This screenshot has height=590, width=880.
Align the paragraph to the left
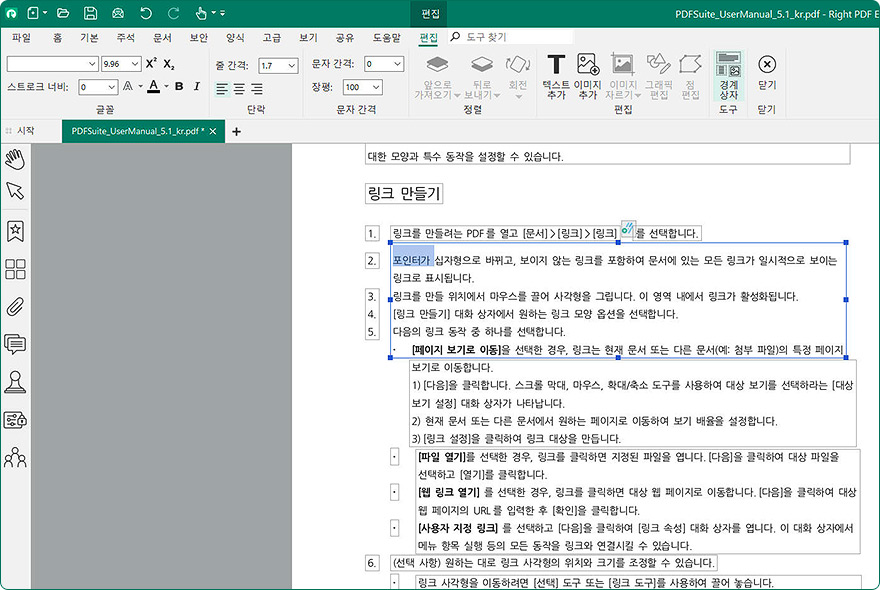point(222,89)
